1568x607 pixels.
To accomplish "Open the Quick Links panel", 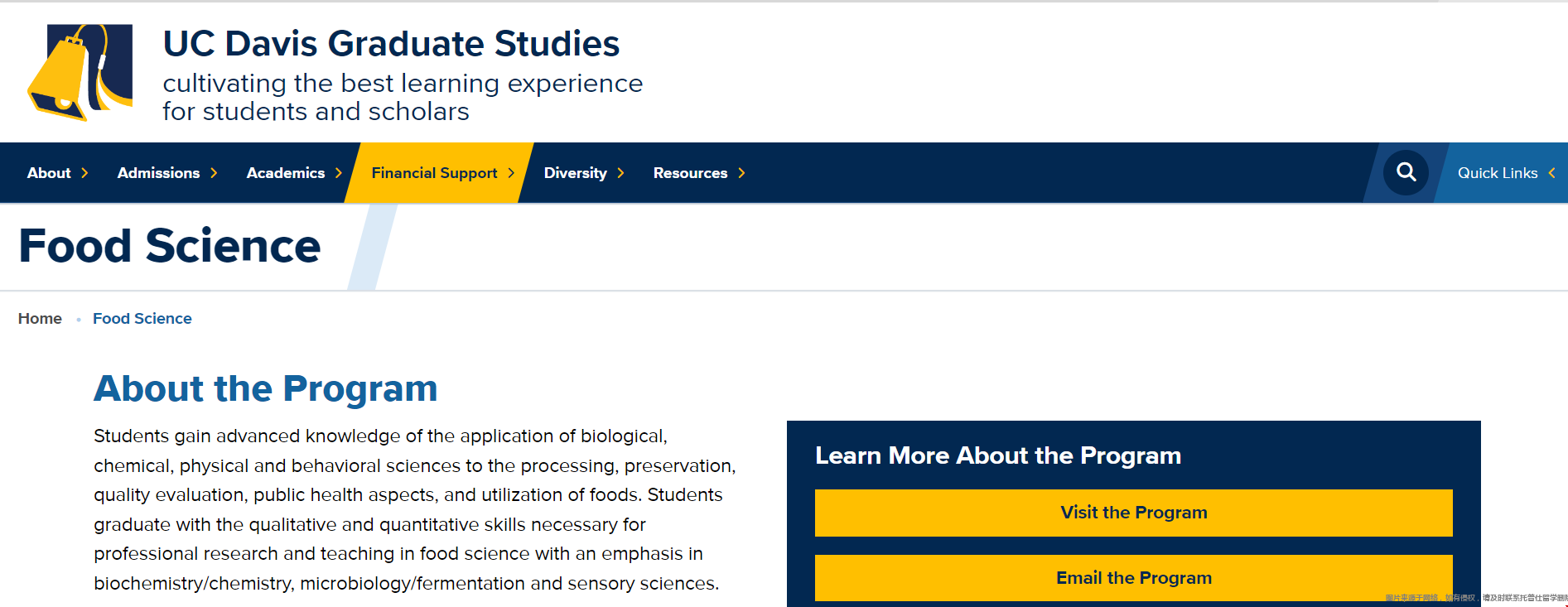I will click(x=1498, y=173).
